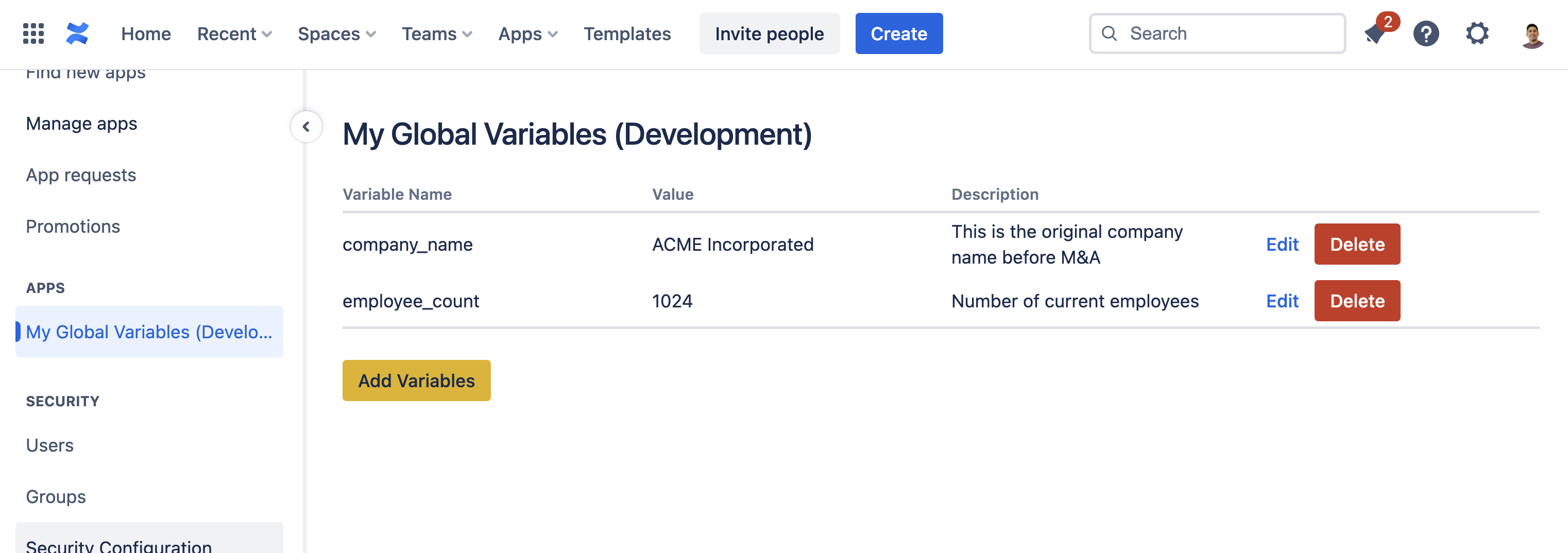This screenshot has width=1568, height=553.
Task: Click the Description column header
Action: (995, 194)
